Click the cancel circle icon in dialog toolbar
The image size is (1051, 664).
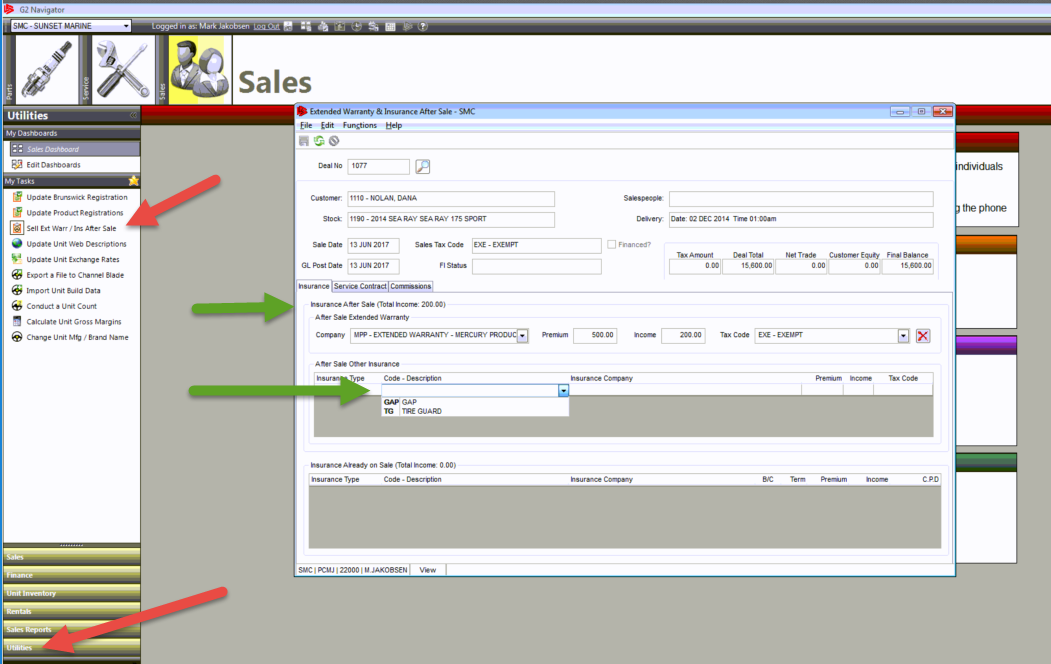point(334,141)
